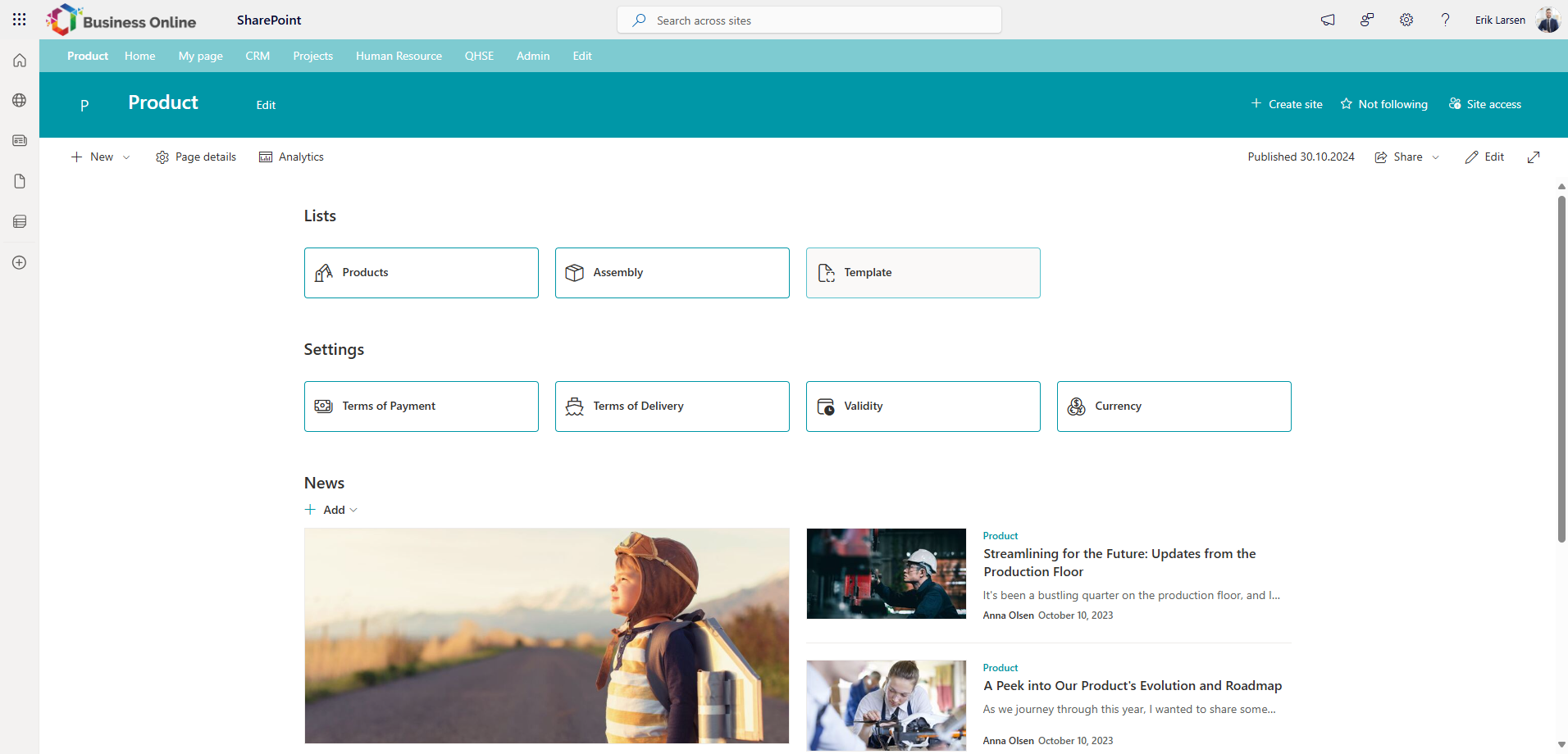The height and width of the screenshot is (754, 1568).
Task: Click the Product label above the Peek article
Action: [x=1001, y=668]
